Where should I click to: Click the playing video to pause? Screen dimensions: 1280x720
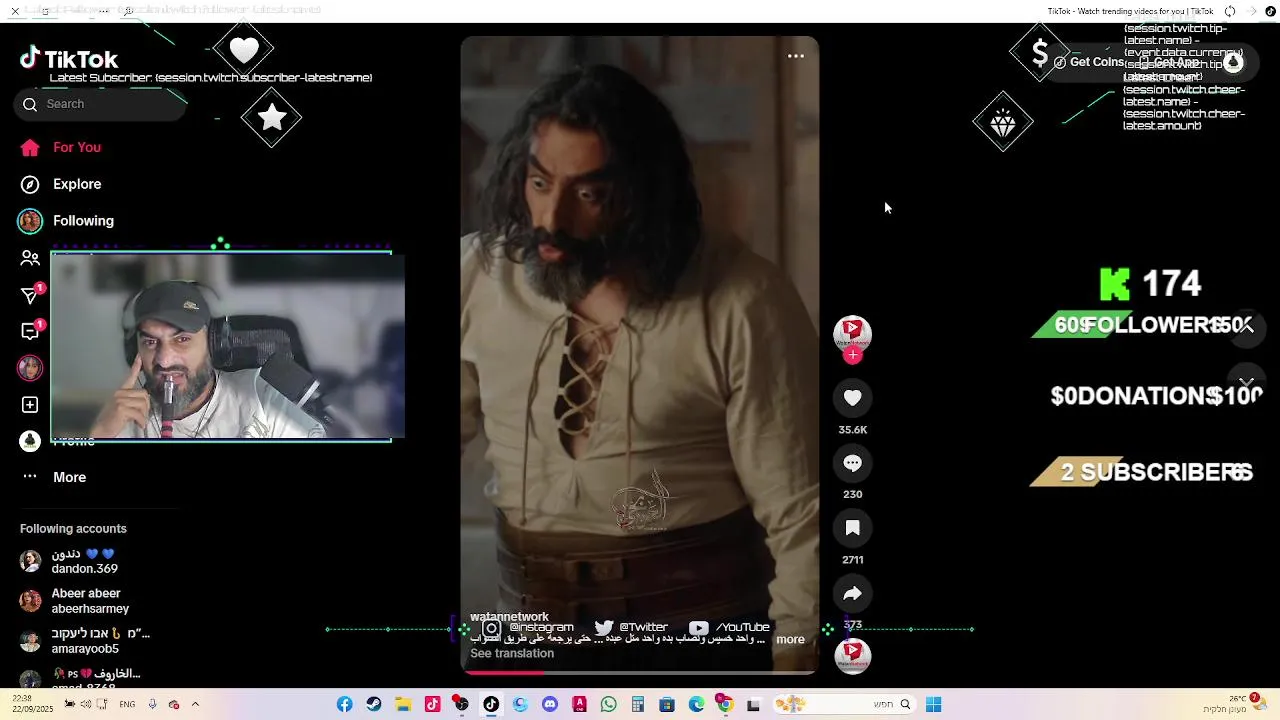(640, 355)
